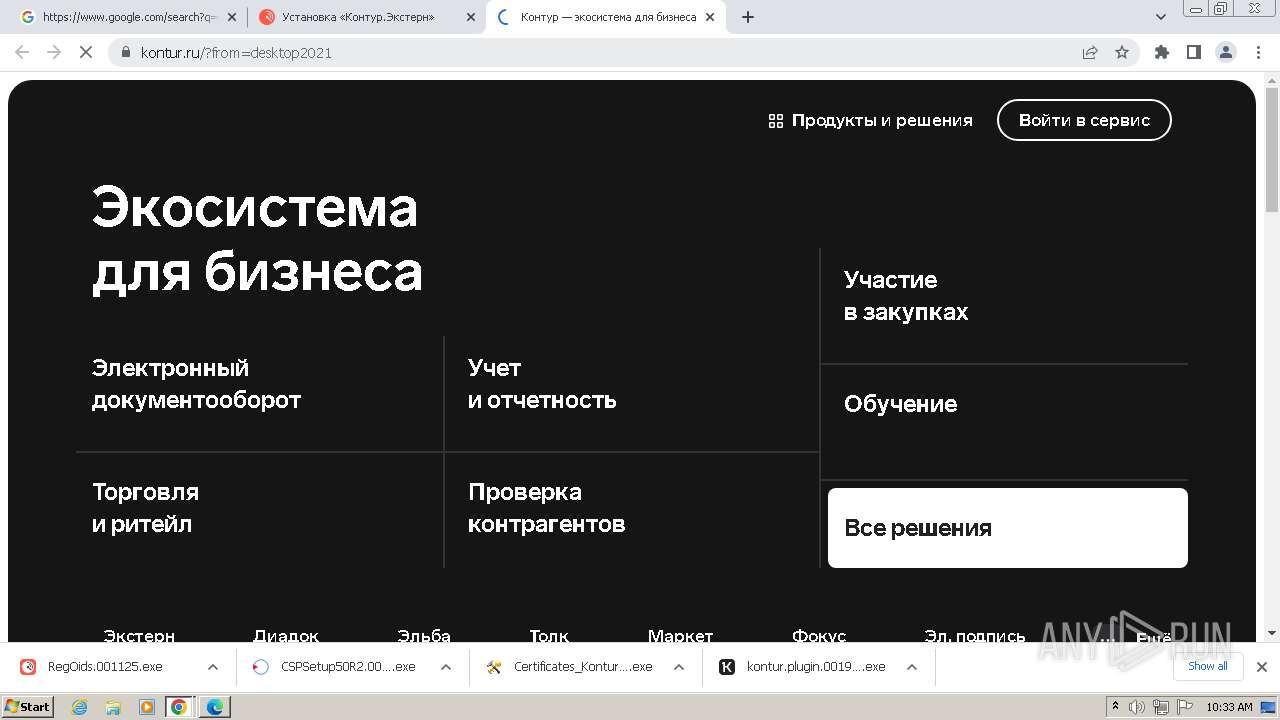Close the Контур экосистема tab
This screenshot has height=720, width=1280.
click(710, 17)
